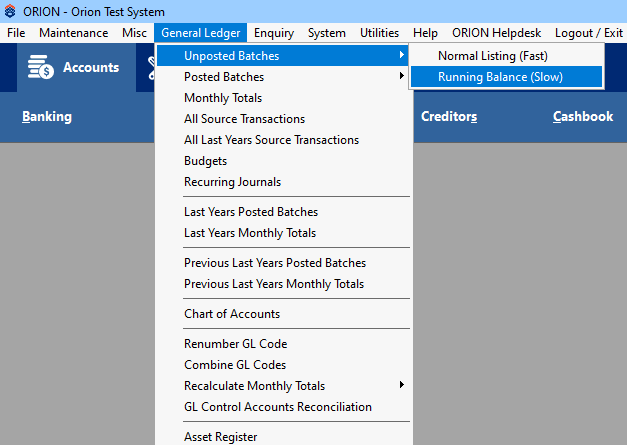Open the Maintenance menu

(x=74, y=33)
